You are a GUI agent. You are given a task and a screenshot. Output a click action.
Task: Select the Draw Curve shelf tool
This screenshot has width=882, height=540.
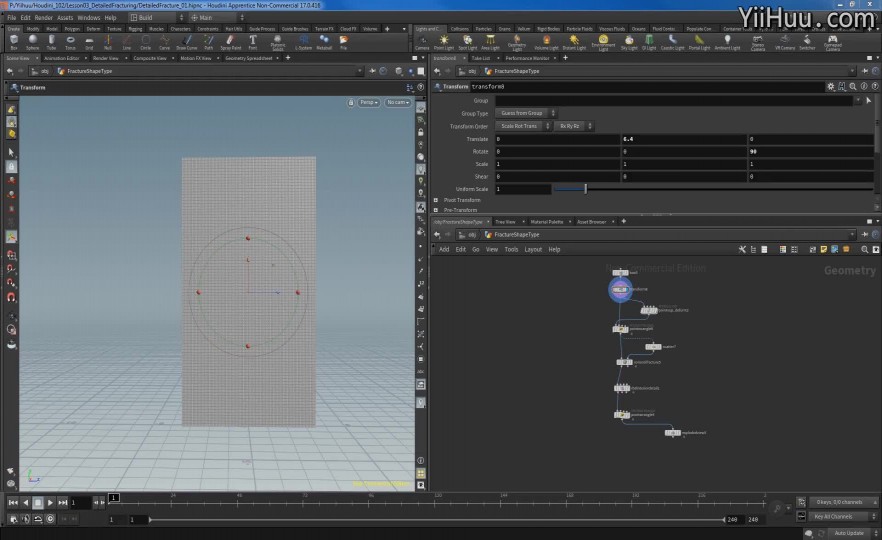coord(187,42)
